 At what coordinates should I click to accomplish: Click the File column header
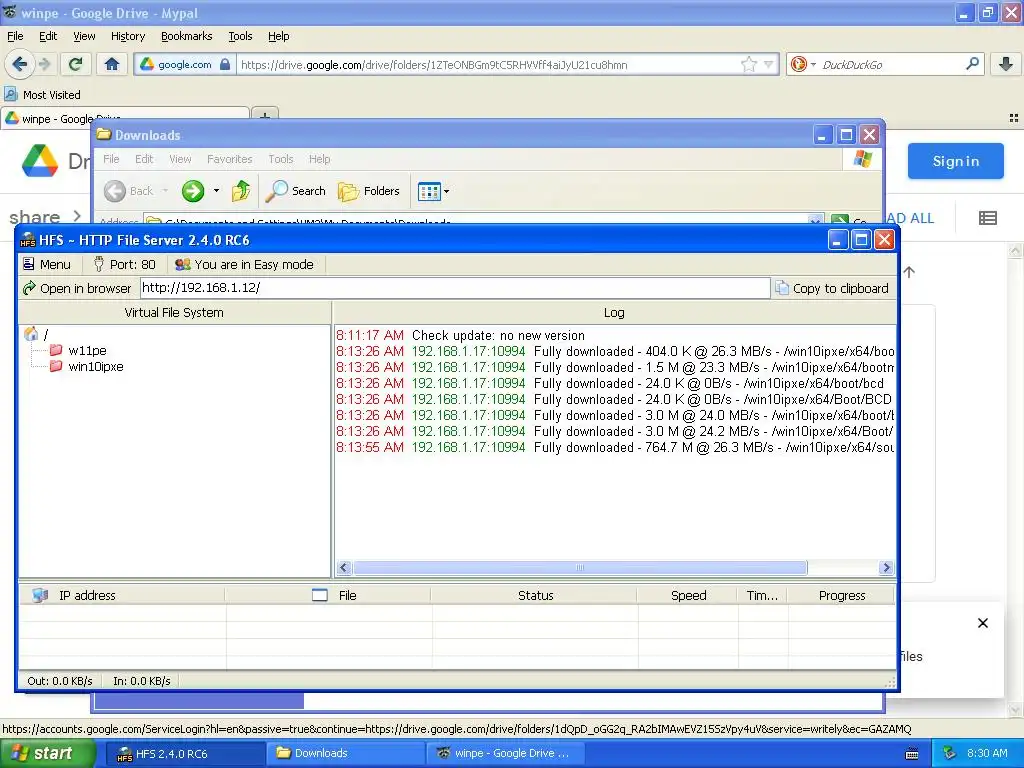(x=328, y=595)
